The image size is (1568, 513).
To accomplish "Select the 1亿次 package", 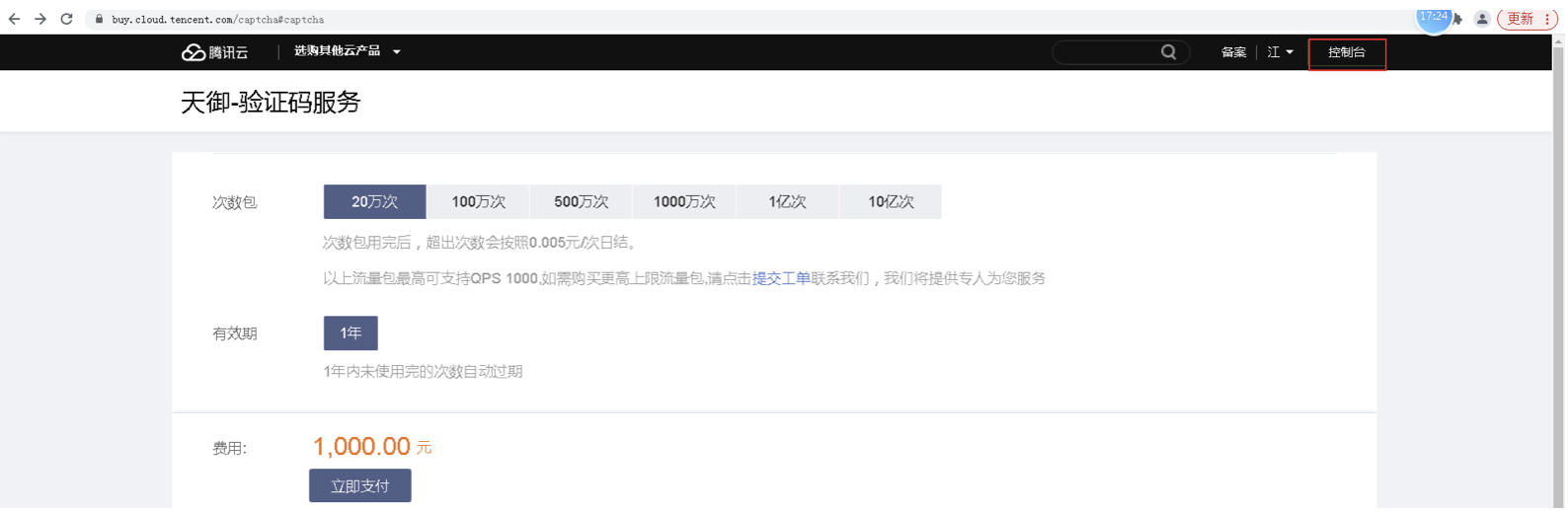I will 788,201.
